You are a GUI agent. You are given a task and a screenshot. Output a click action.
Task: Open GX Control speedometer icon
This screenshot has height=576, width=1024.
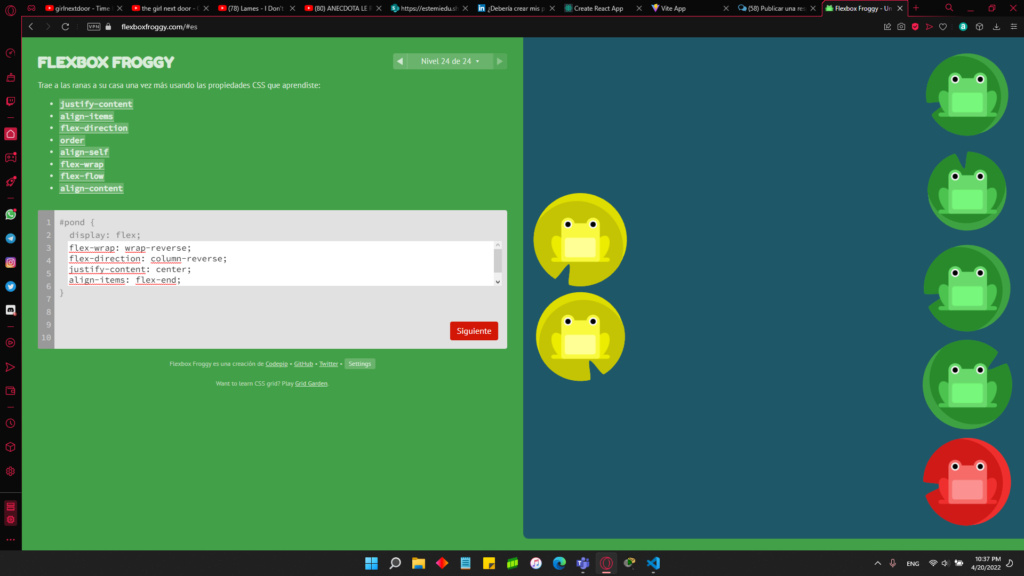[x=10, y=54]
